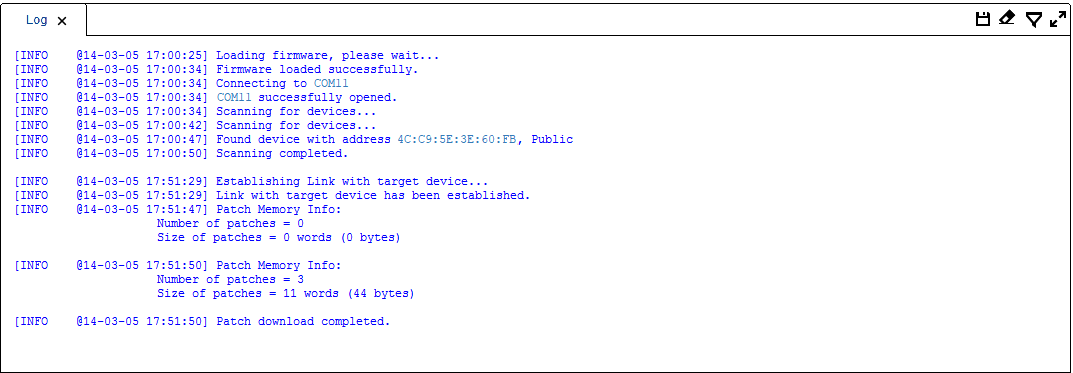Select the 'Loading firmware, please wait...' log entry
1073x373 pixels.
(x=227, y=55)
